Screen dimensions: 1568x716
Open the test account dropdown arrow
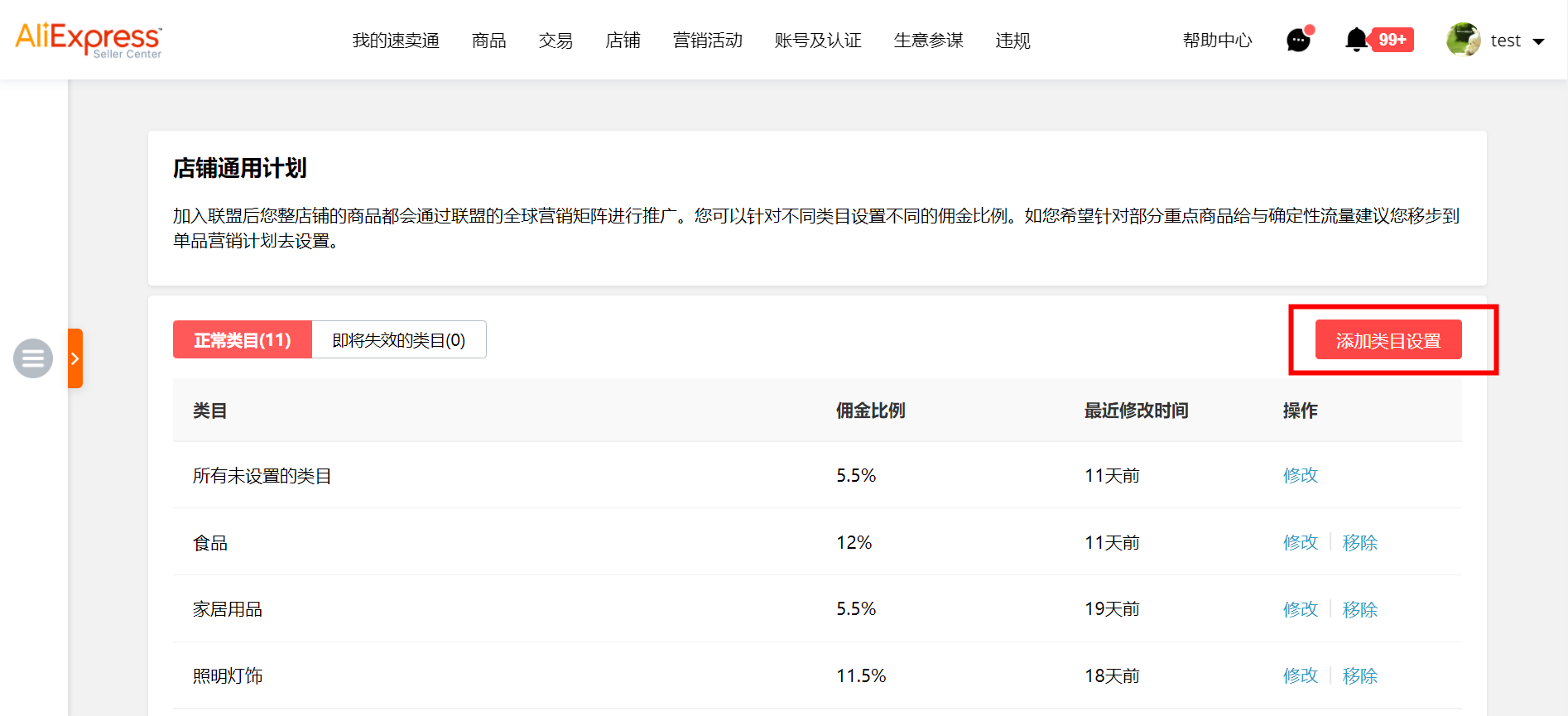click(x=1539, y=41)
